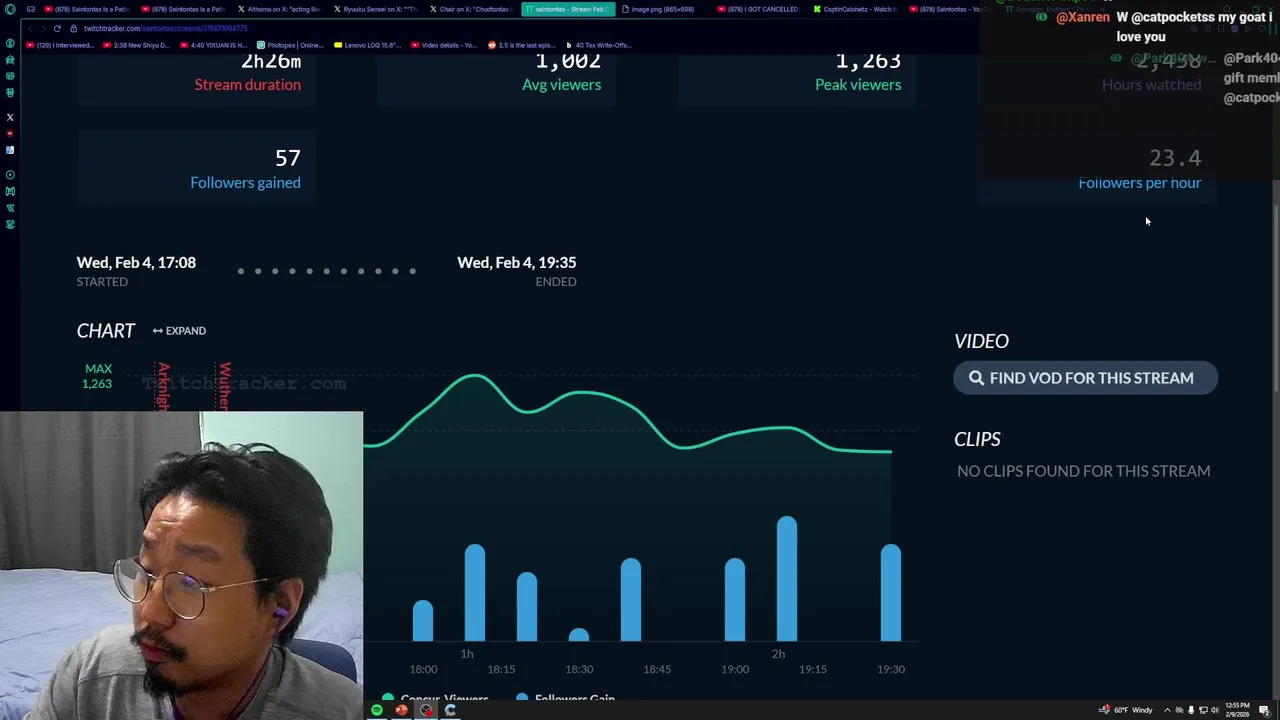The image size is (1280, 720).
Task: Switch to the 'I GOT CANCELLED' YouTube tab
Action: point(760,9)
